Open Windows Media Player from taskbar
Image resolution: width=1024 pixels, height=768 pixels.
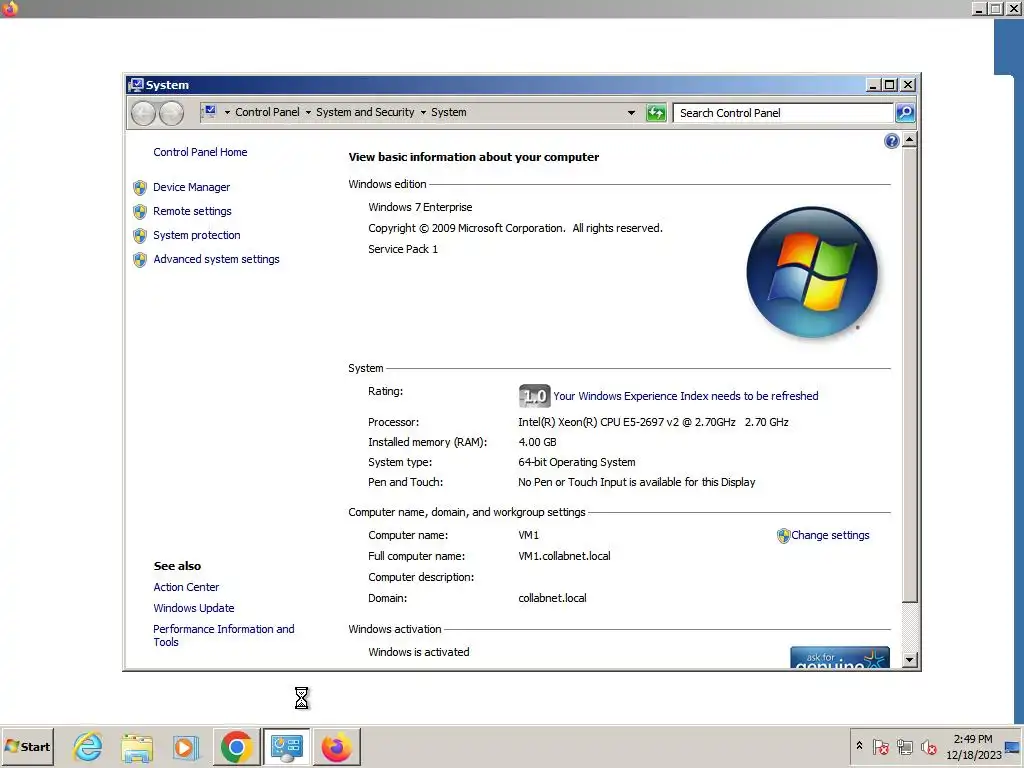coord(186,747)
